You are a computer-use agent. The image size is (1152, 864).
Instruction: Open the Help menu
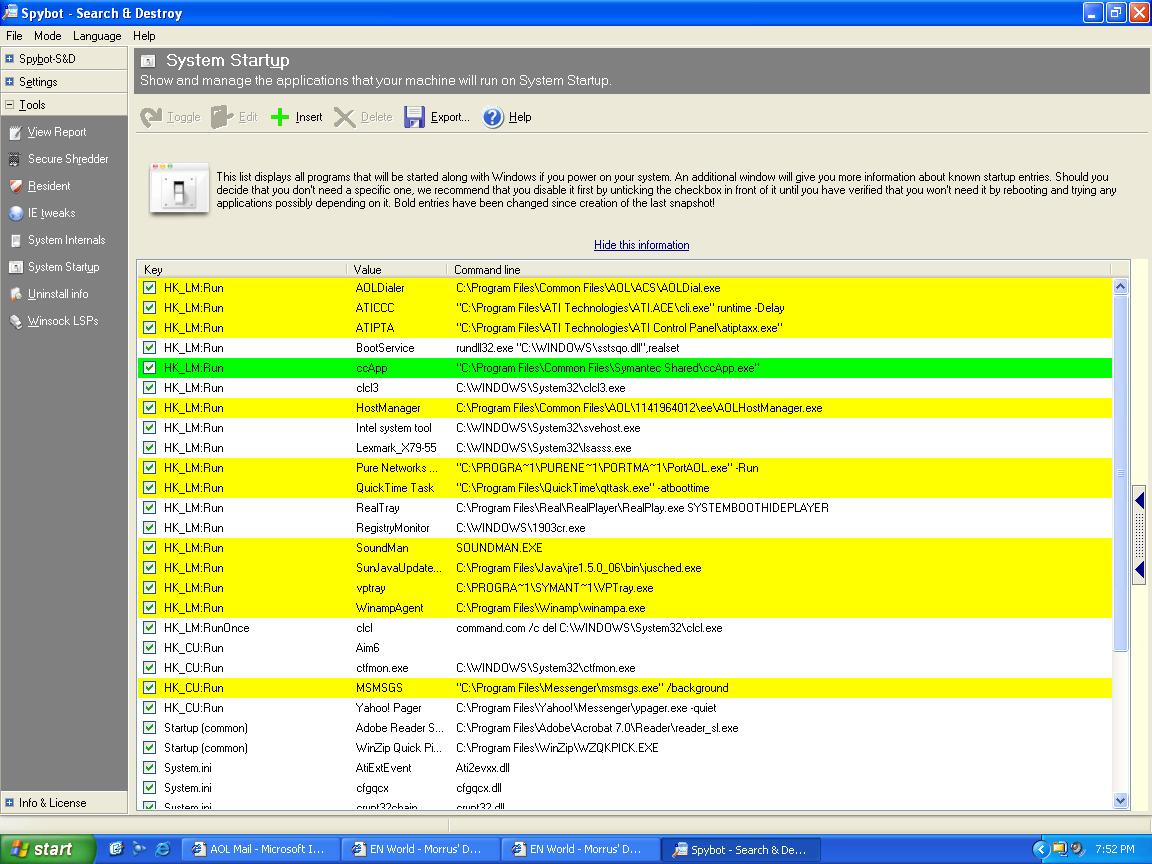(144, 35)
